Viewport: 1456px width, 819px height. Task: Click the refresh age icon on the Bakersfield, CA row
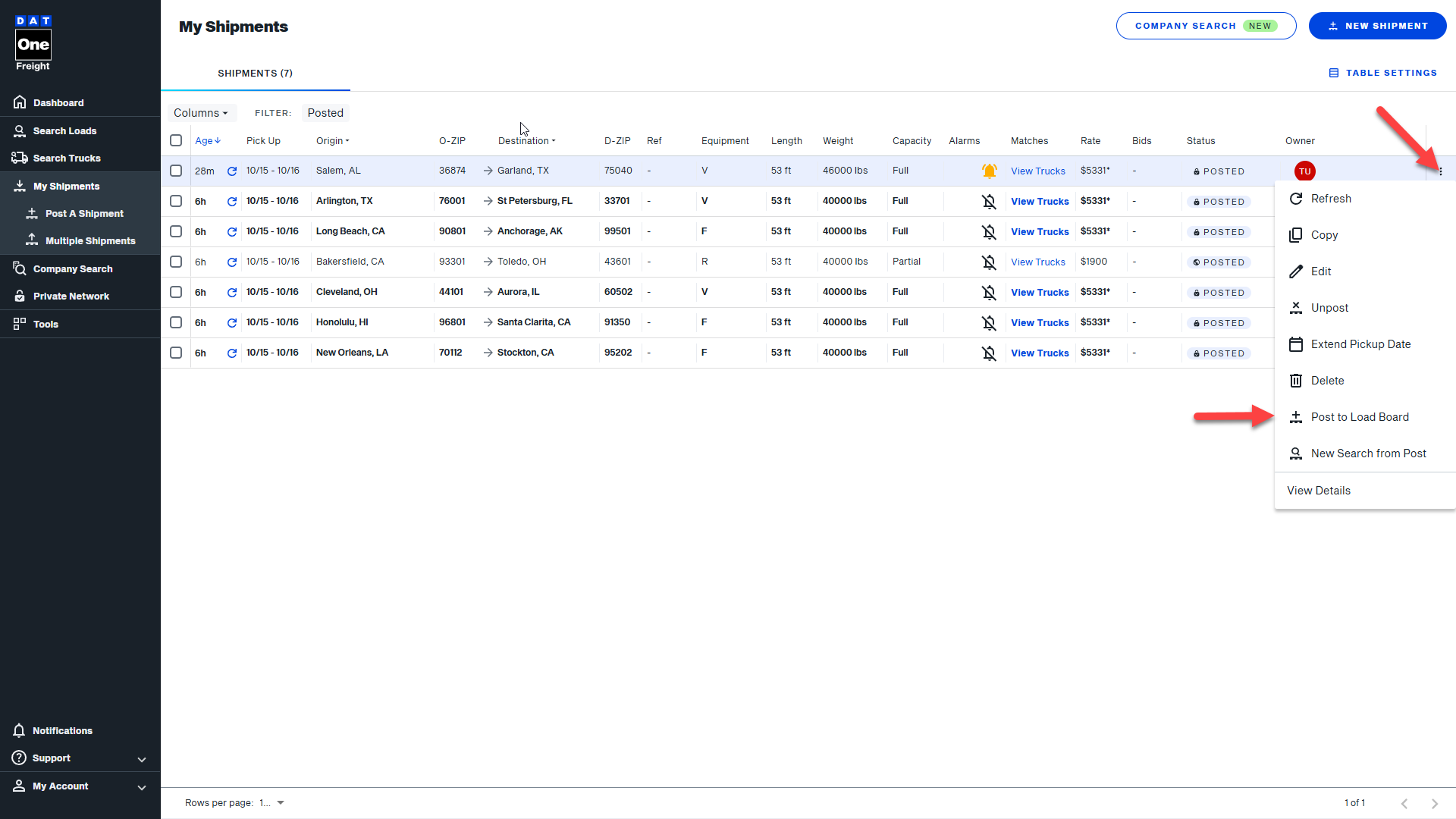click(232, 262)
